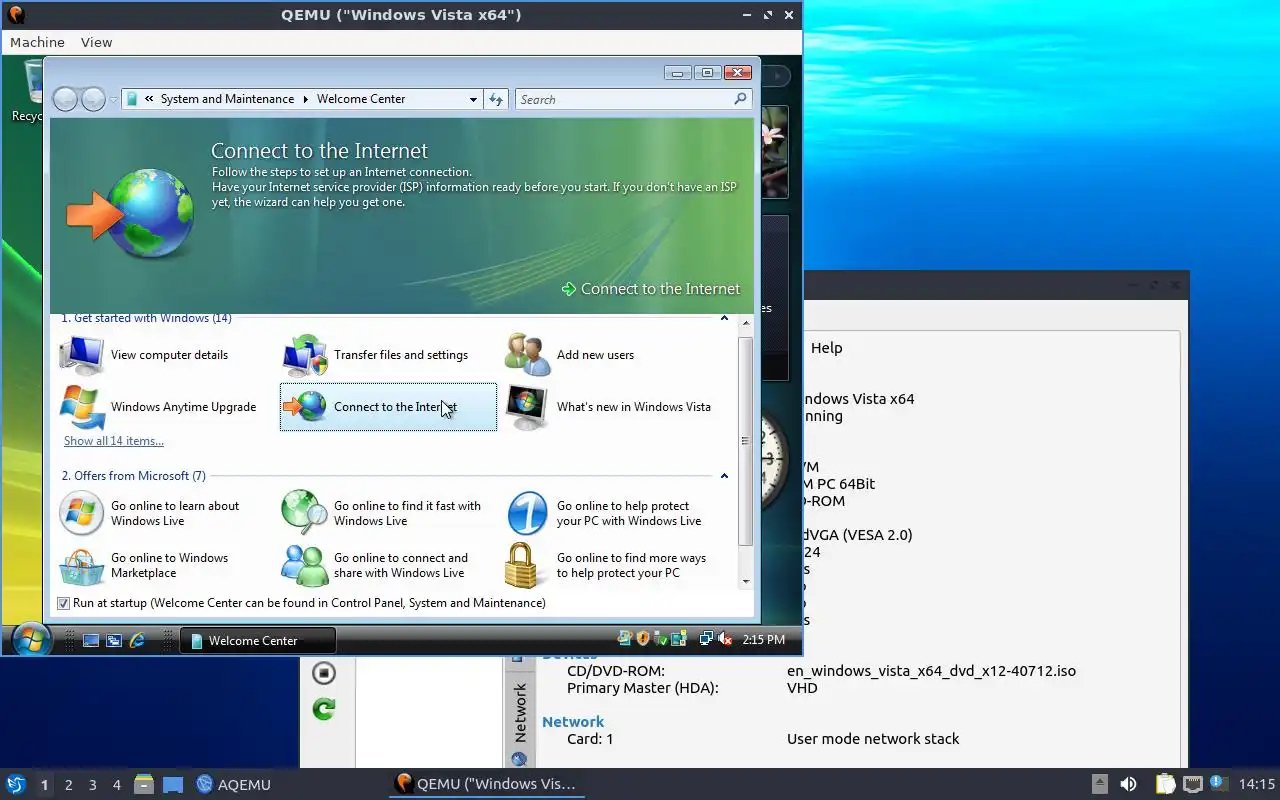1280x800 pixels.
Task: Collapse the Offers from Microsoft section
Action: pos(724,476)
